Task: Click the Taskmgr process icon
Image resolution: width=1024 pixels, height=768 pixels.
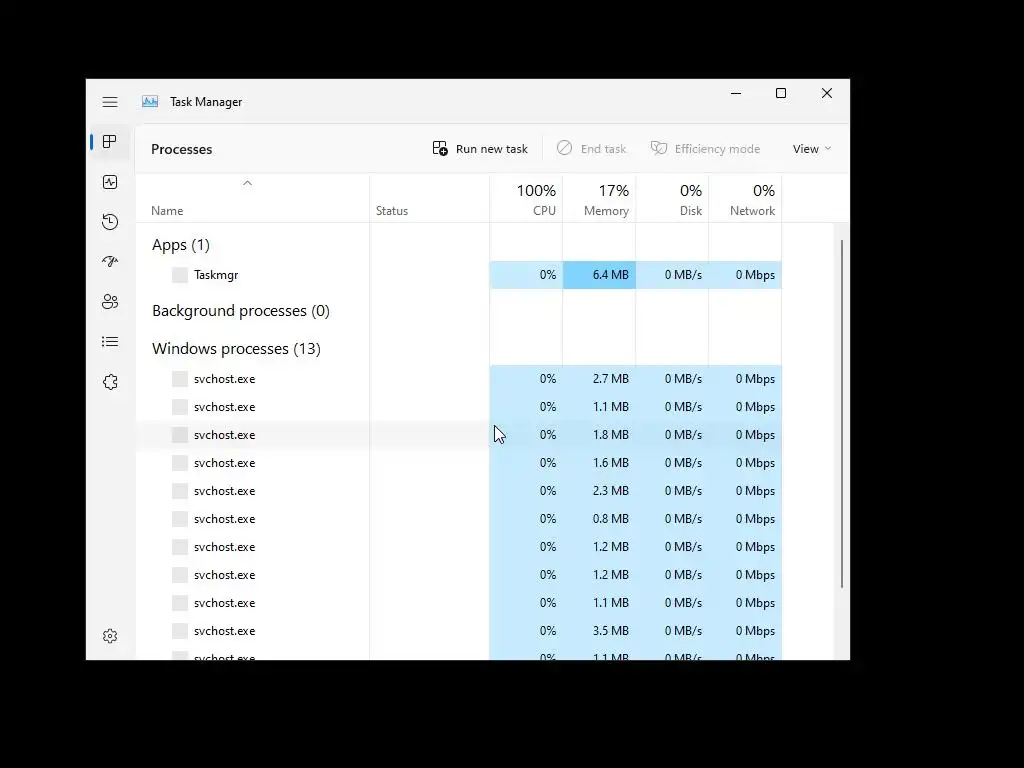Action: [180, 275]
